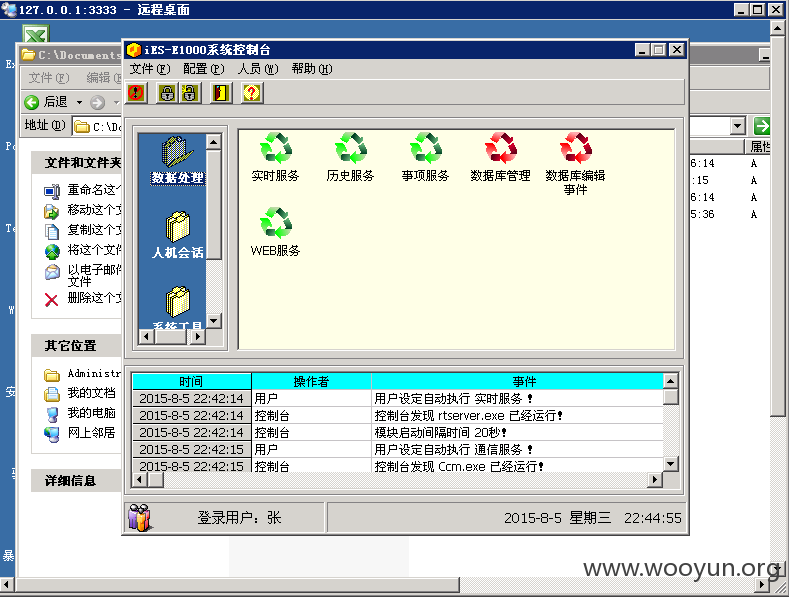
Task: Click 重命名 task icon in Explorer panel
Action: pos(51,191)
